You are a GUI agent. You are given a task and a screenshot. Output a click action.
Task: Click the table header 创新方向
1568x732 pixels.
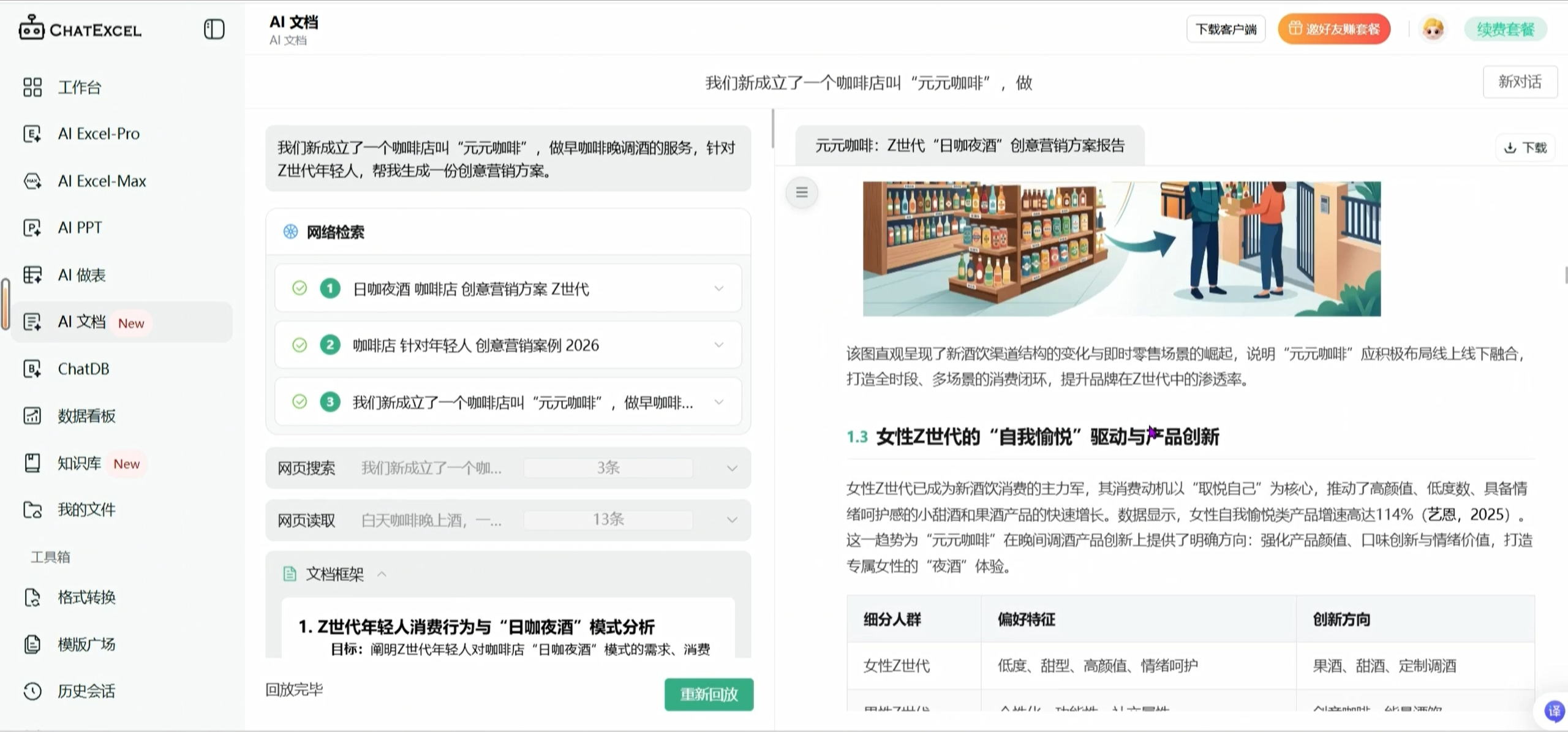point(1341,619)
